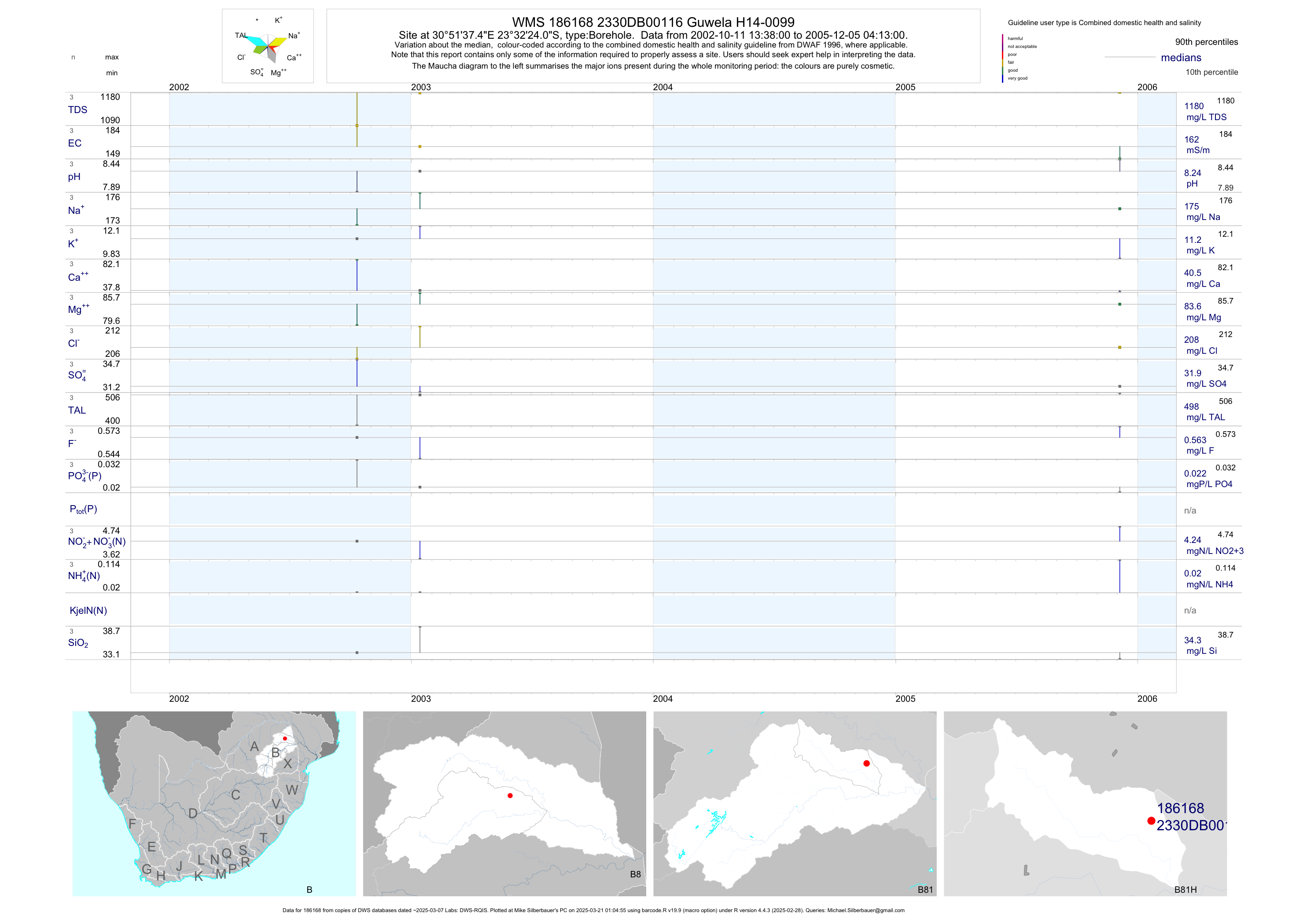Click the KjelN(N) row label

tap(88, 611)
